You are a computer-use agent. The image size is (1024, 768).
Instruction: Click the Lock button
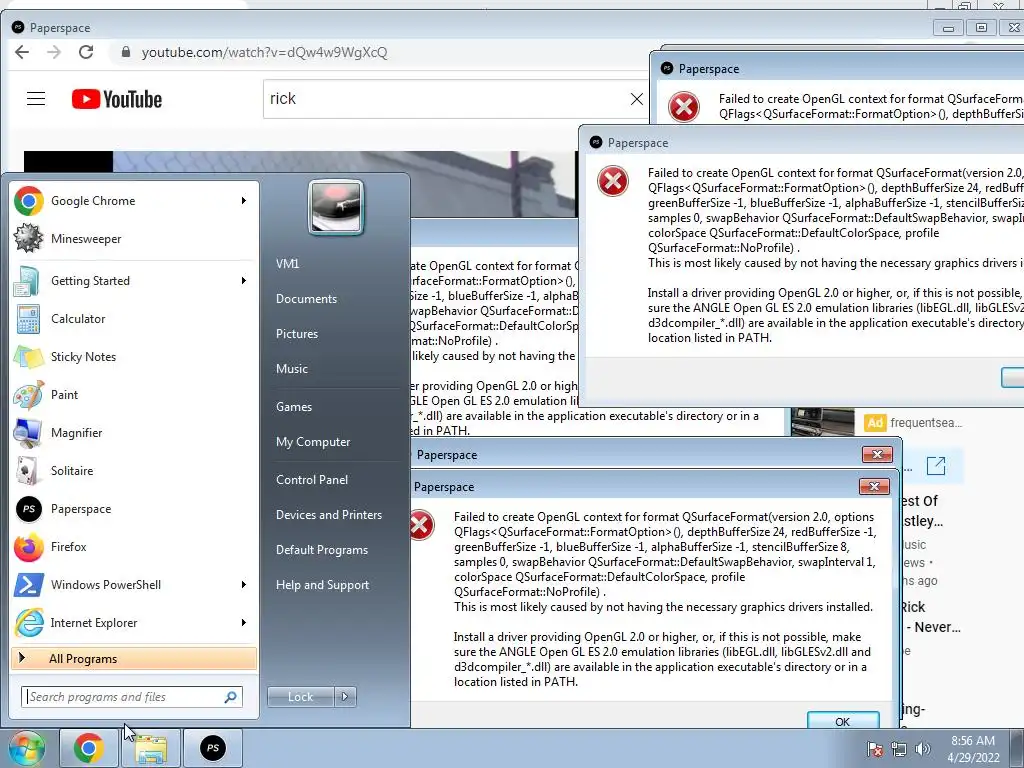coord(301,697)
